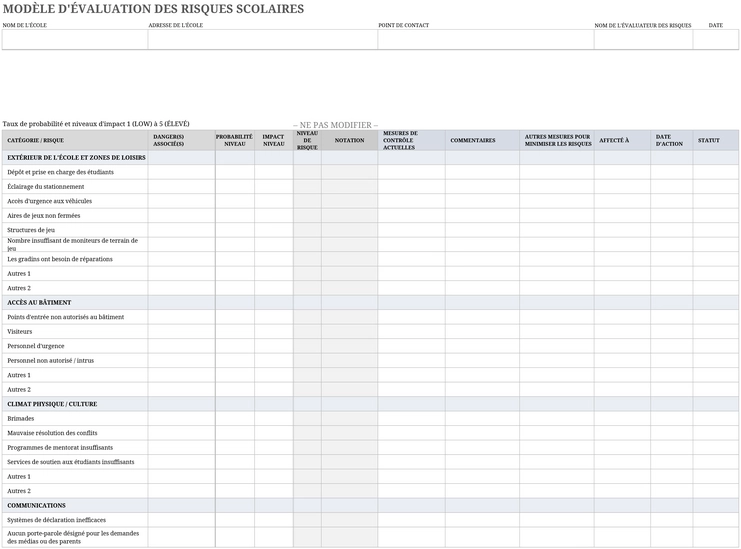Screen dimensions: 741x549
Task: Click the Probabilité cell in the Brimades row
Action: (x=235, y=419)
